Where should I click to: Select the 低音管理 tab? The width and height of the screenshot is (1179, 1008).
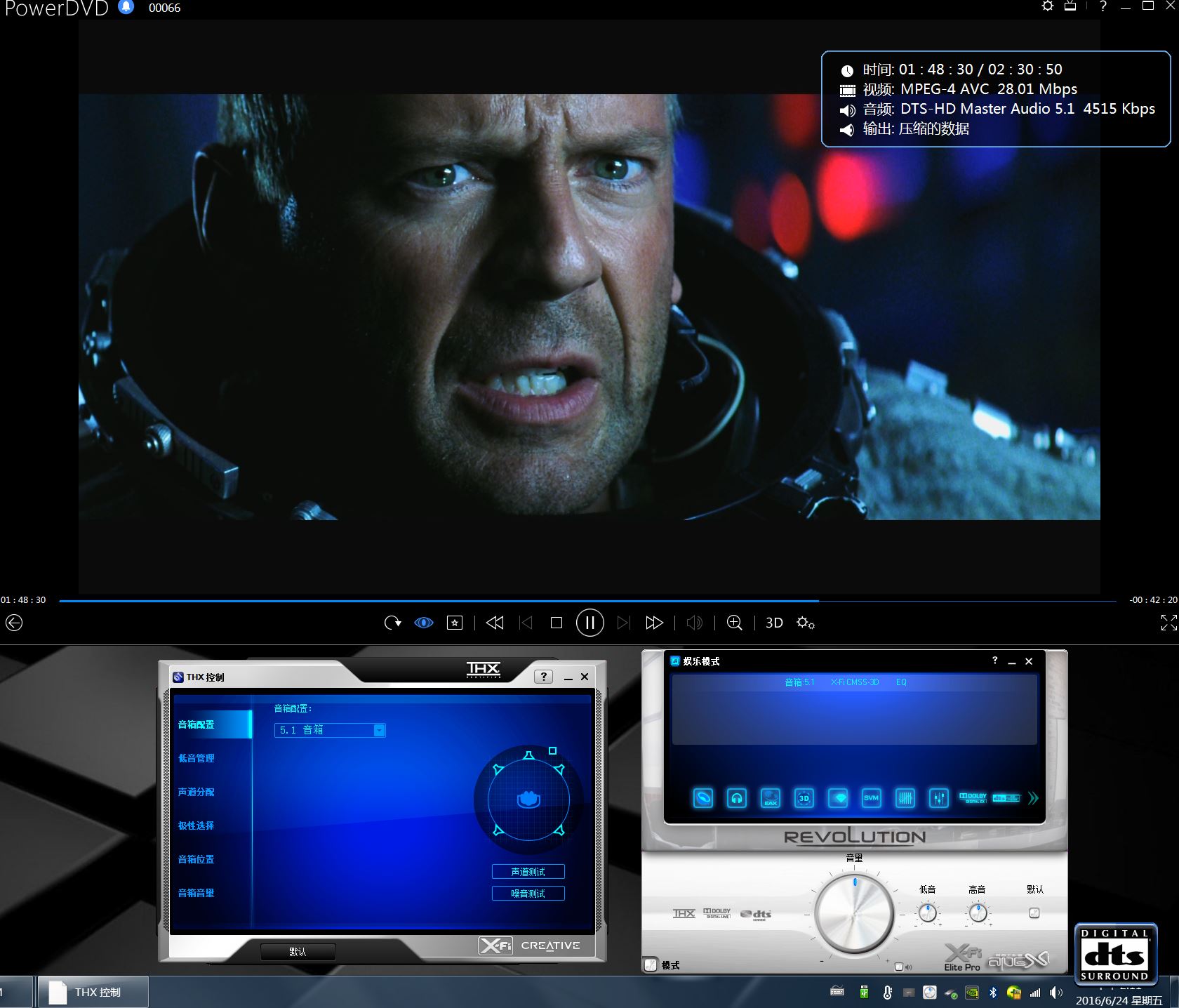196,758
